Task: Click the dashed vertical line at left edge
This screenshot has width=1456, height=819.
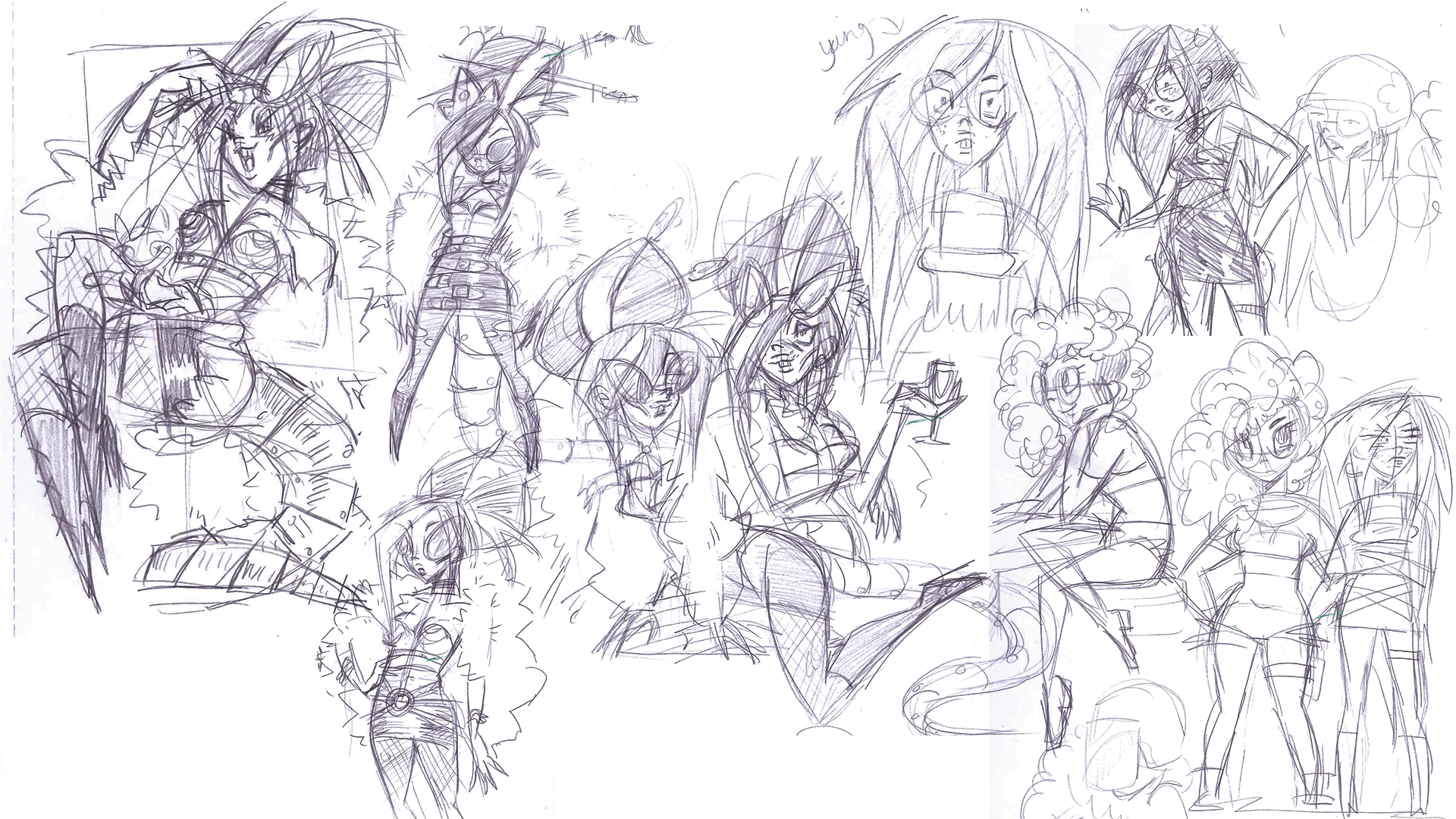Action: tap(14, 303)
